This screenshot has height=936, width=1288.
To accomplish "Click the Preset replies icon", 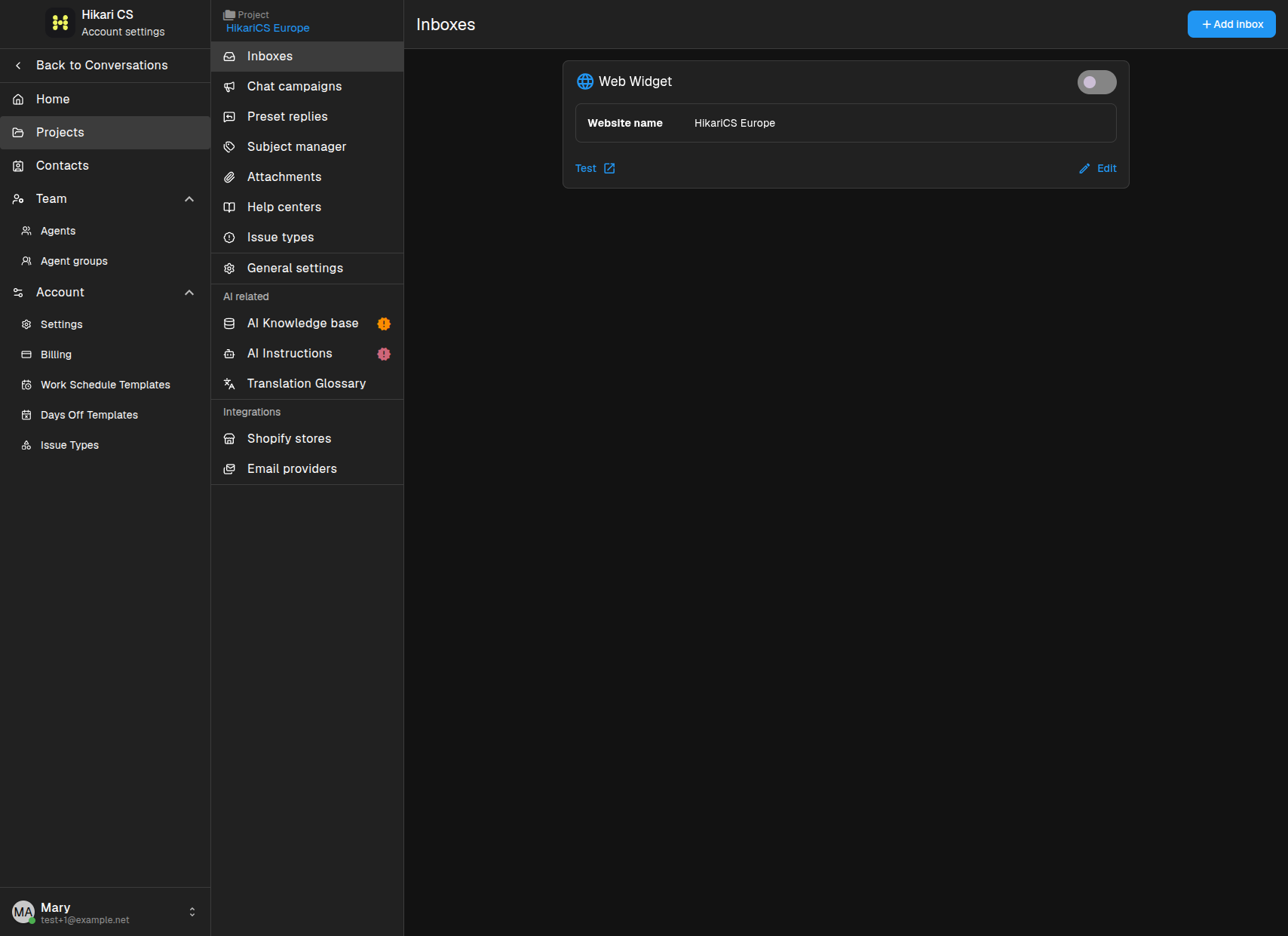I will pyautogui.click(x=229, y=117).
